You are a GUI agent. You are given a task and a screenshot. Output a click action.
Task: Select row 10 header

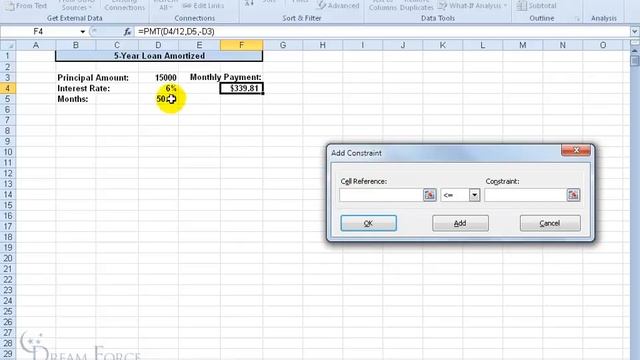[x=7, y=152]
